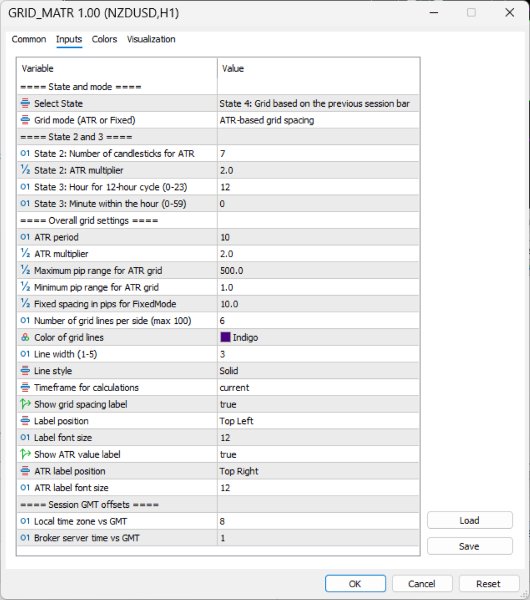Screen dimensions: 530x600
Task: Click boolean icon beside Show ATR value label
Action: click(x=25, y=454)
